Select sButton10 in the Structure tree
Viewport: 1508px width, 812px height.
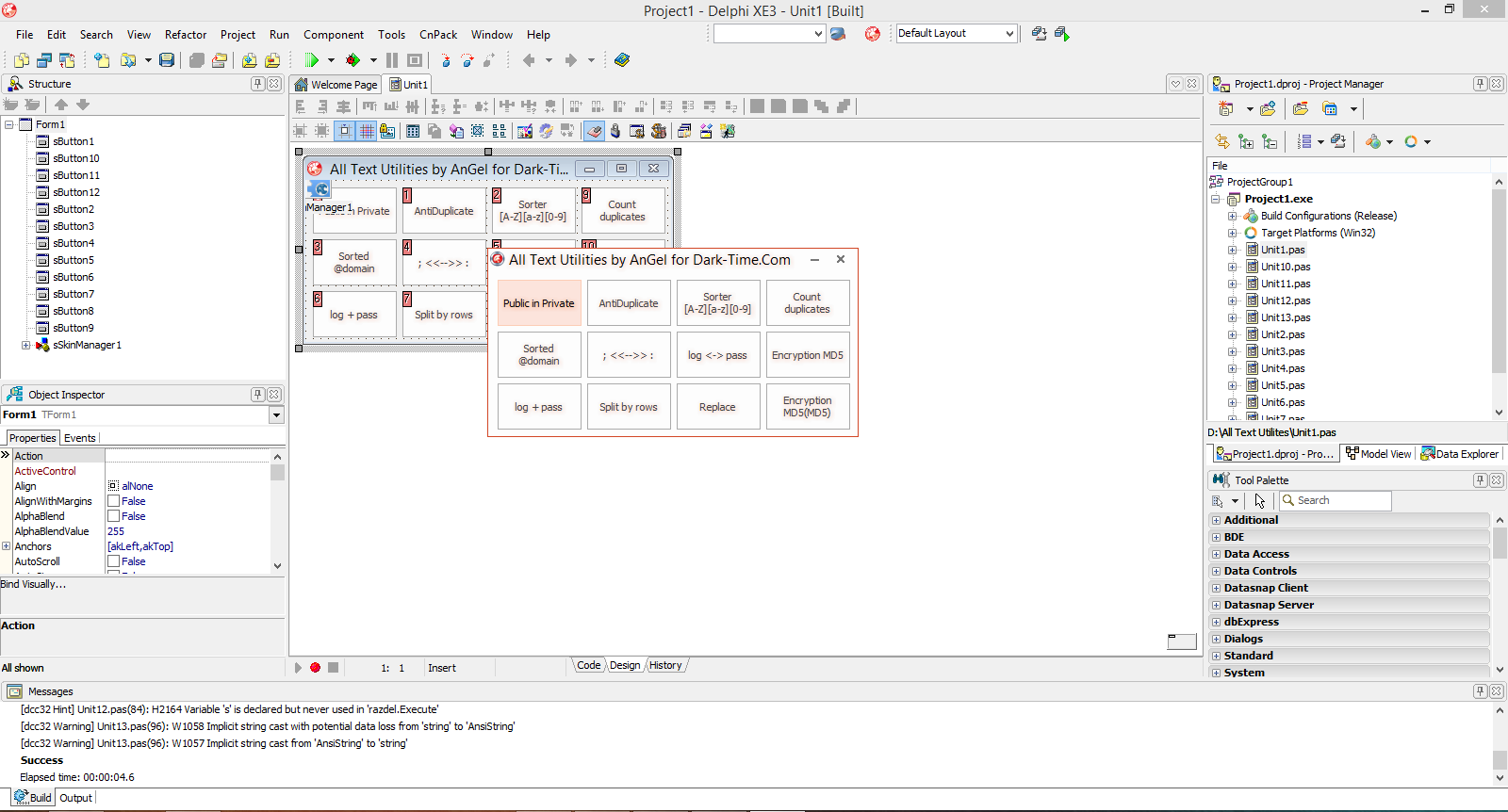point(76,158)
